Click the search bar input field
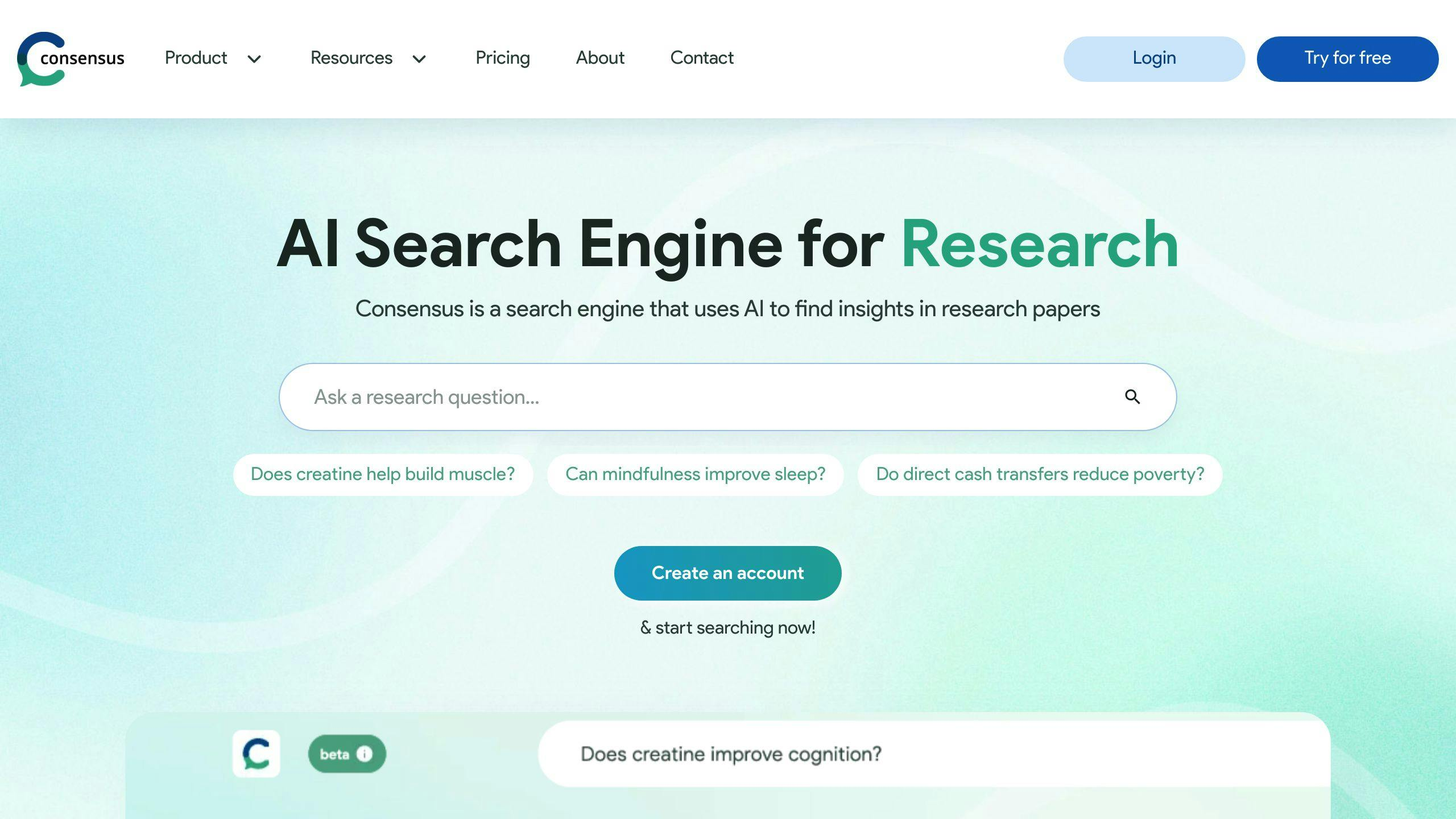This screenshot has height=819, width=1456. [728, 396]
